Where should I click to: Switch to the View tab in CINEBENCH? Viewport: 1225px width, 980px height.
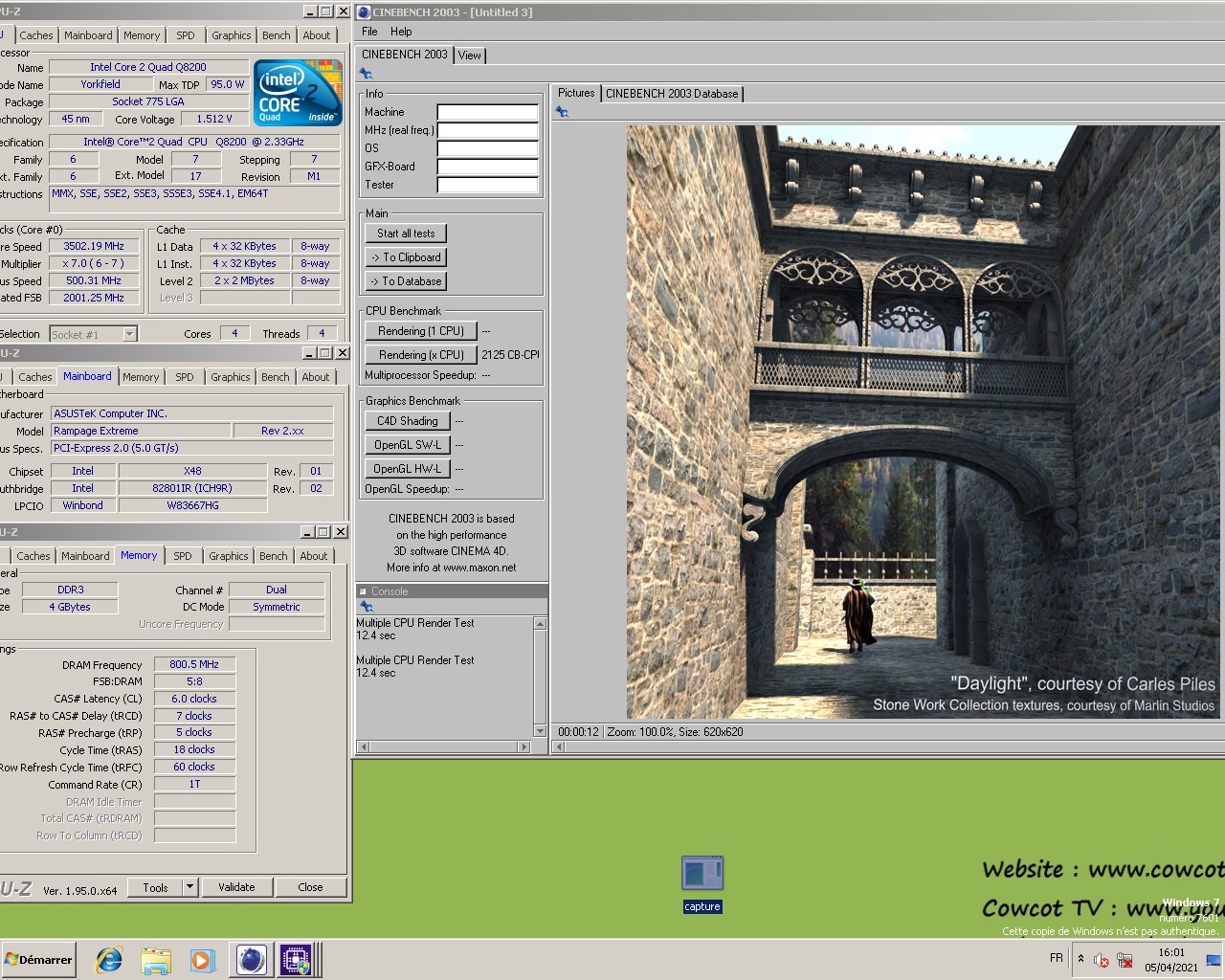click(469, 56)
